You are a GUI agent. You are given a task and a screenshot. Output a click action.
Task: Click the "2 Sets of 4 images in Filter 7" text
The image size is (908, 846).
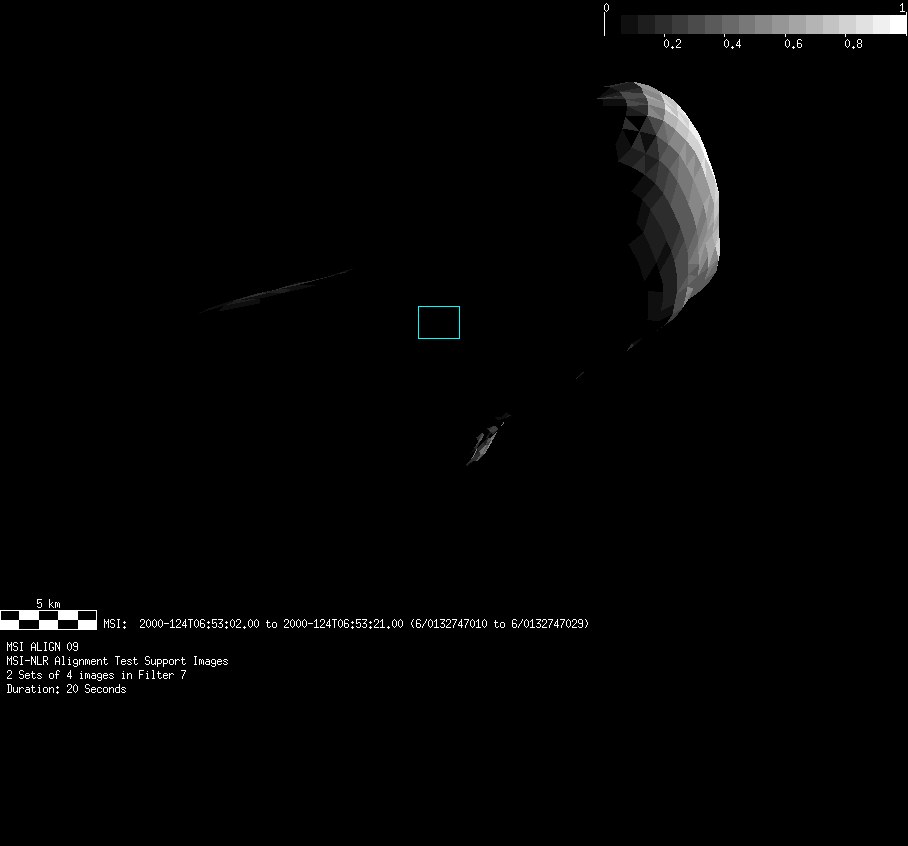(96, 675)
